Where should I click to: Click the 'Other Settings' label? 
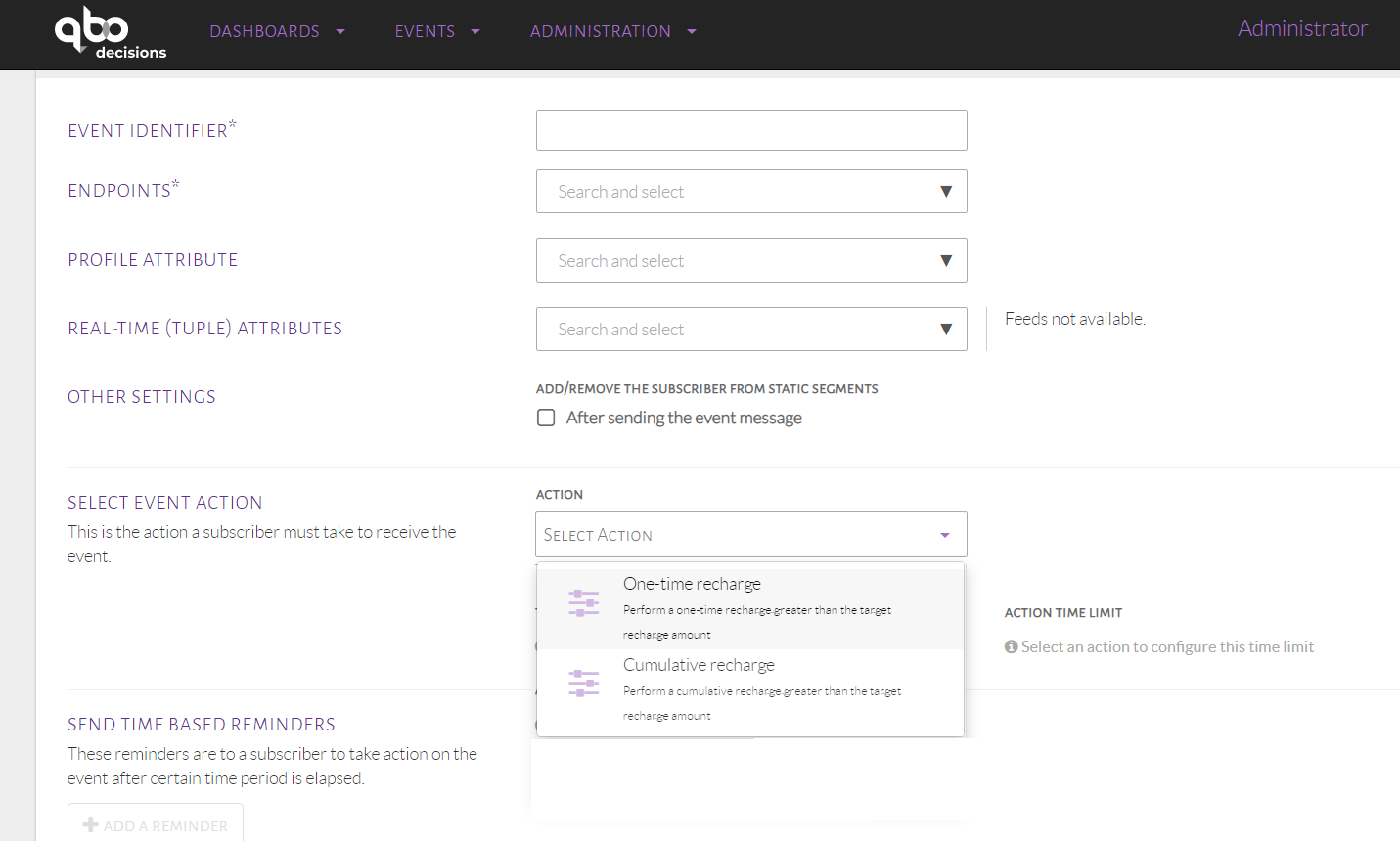pyautogui.click(x=142, y=397)
